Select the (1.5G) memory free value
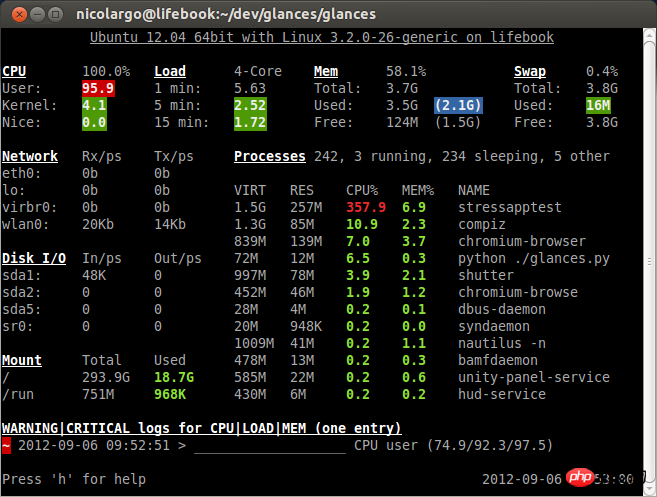Viewport: 657px width, 497px height. point(458,122)
